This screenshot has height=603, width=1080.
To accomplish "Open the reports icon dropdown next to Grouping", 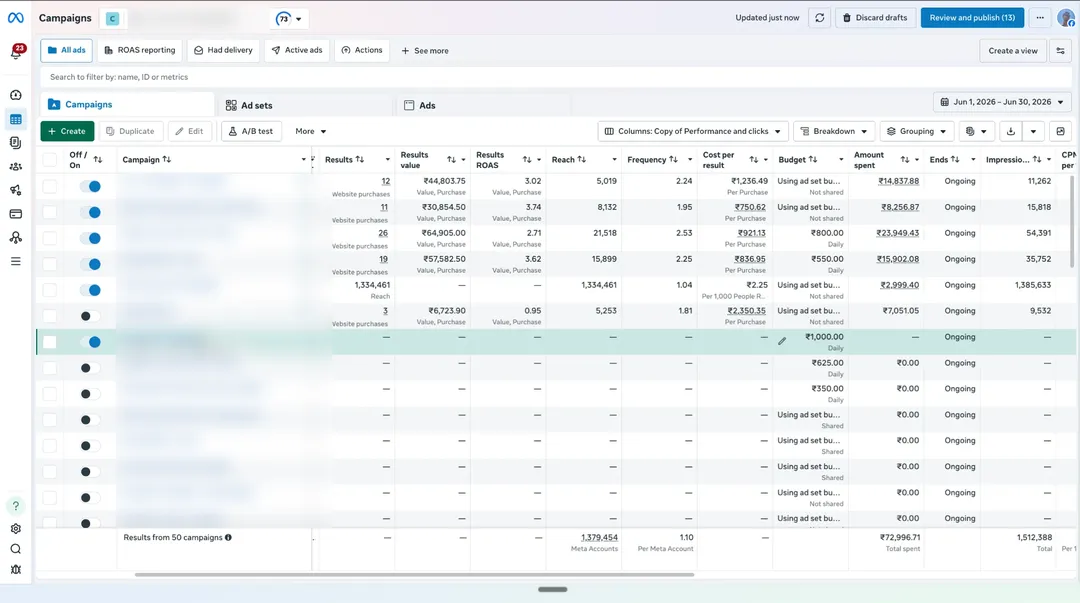I will coord(976,132).
